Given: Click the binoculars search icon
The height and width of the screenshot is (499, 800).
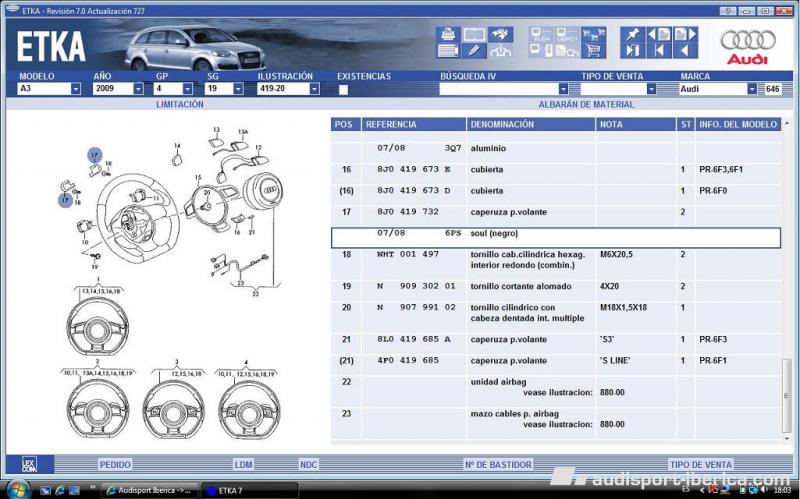Looking at the screenshot, I should tap(500, 34).
